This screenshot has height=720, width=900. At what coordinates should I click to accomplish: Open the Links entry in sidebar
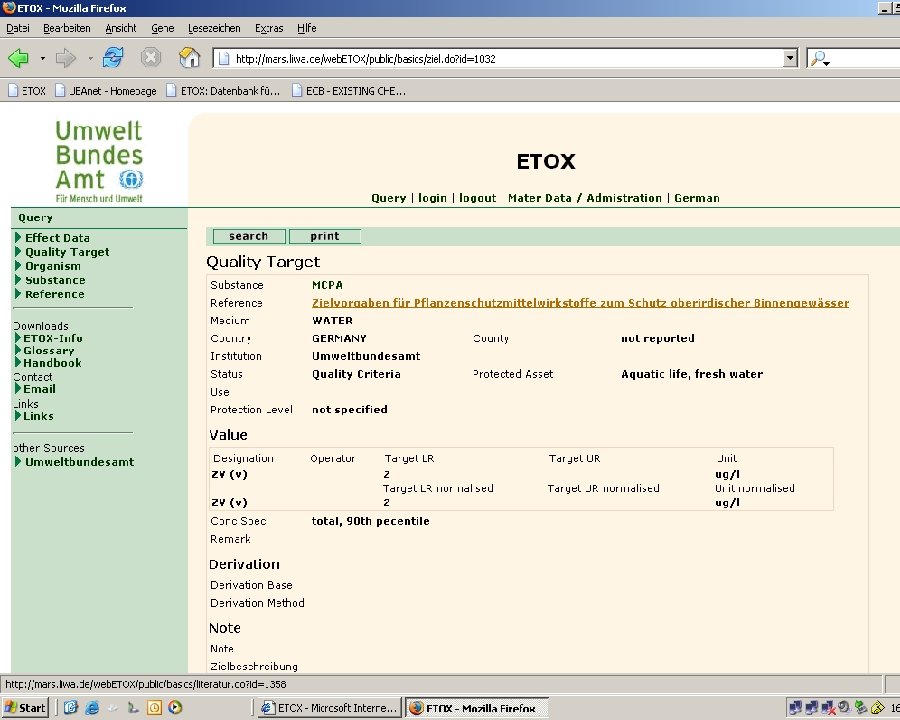coord(38,416)
